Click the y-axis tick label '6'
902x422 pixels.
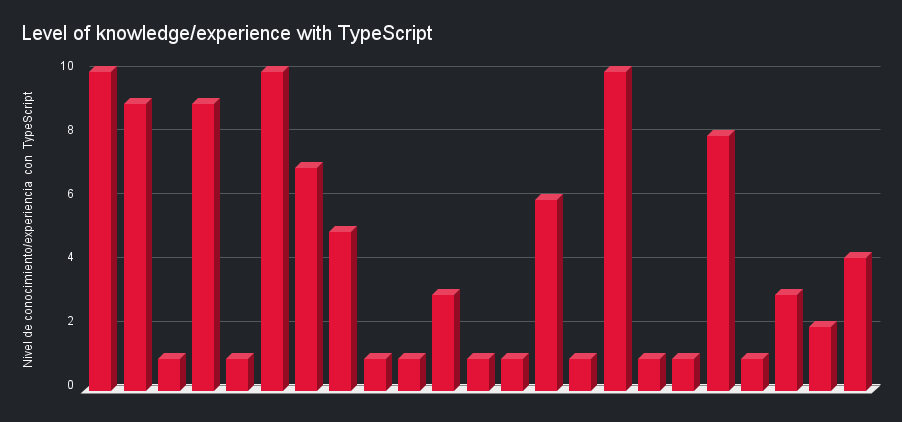tap(71, 193)
